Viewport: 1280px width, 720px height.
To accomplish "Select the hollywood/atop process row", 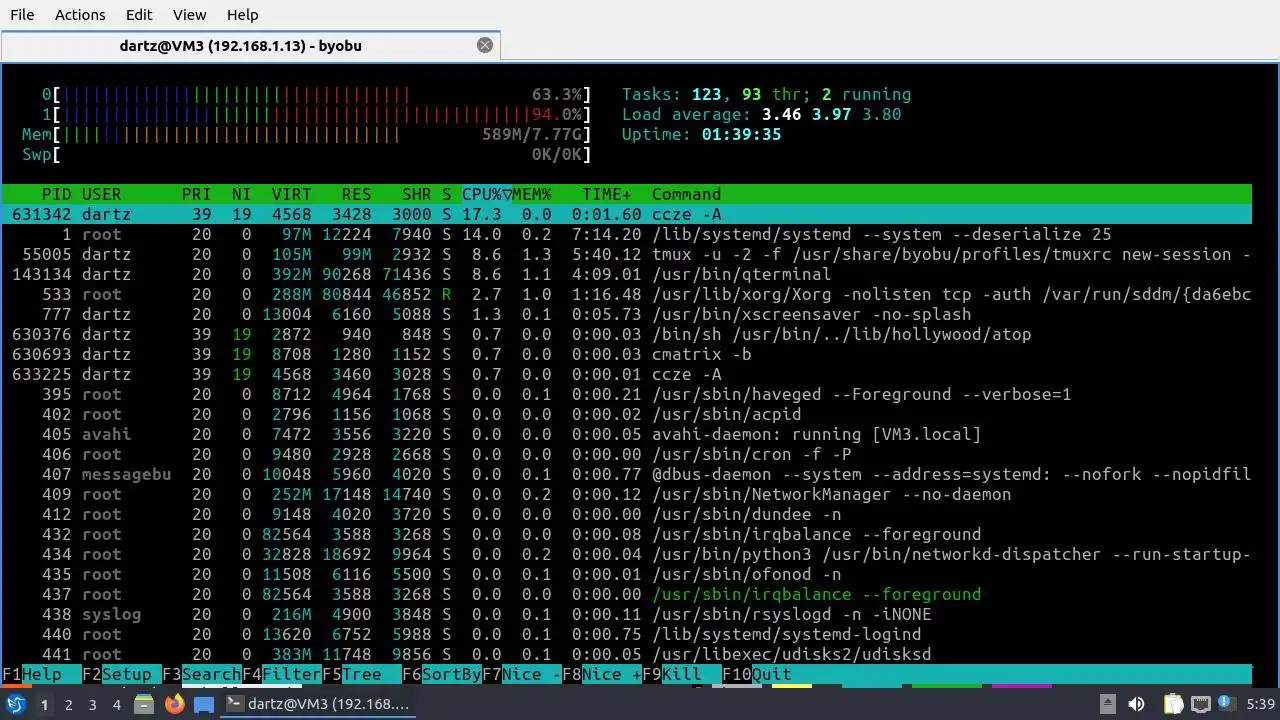I will (x=627, y=334).
